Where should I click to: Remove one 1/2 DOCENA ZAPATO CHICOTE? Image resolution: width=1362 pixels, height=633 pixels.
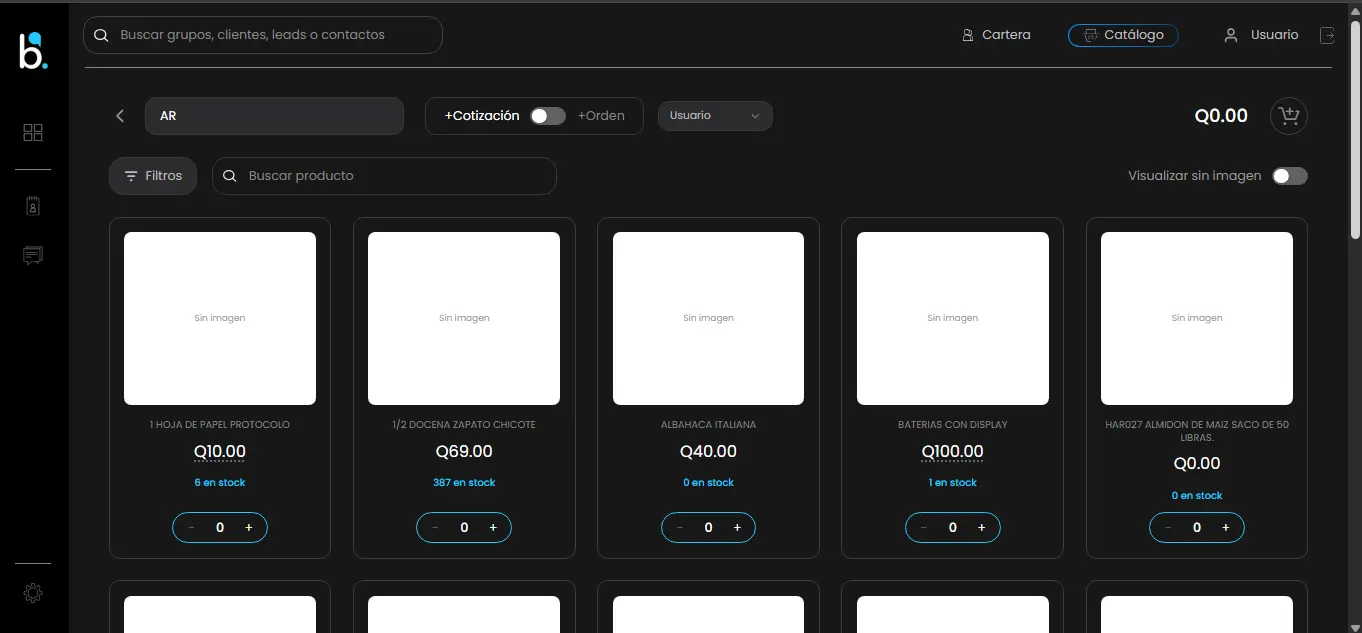[x=435, y=528]
